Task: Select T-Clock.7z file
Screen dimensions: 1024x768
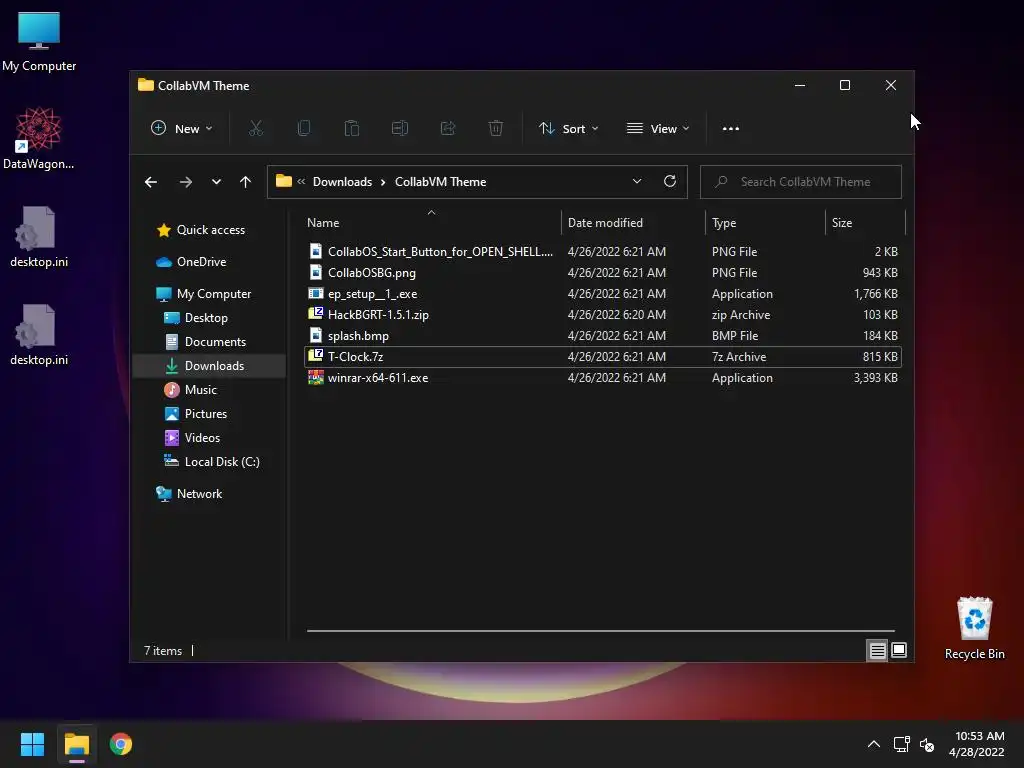Action: coord(602,357)
